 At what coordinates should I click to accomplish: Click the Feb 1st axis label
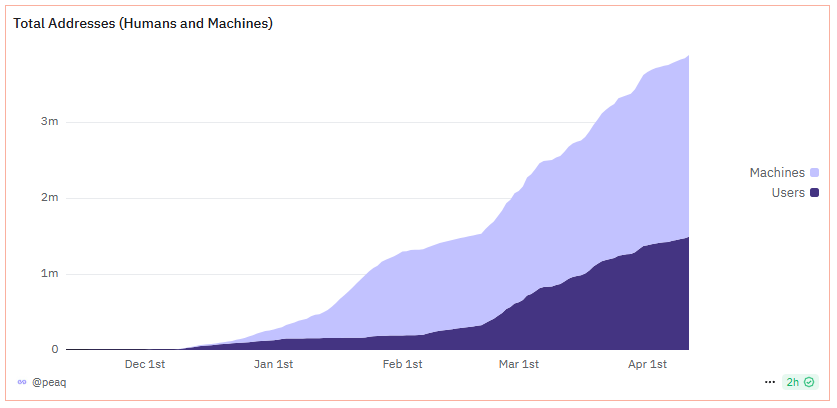point(400,364)
